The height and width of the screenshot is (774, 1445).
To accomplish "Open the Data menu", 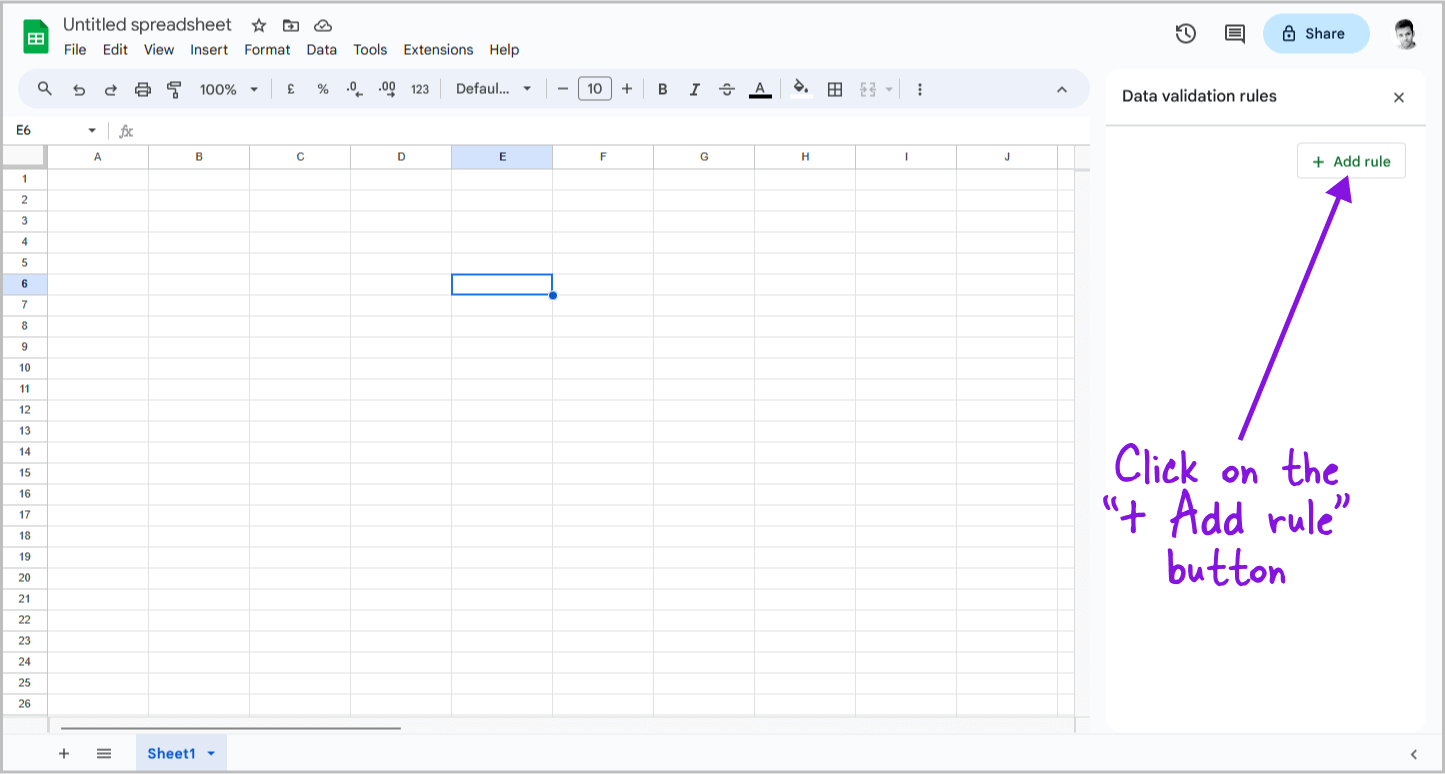I will tap(321, 49).
